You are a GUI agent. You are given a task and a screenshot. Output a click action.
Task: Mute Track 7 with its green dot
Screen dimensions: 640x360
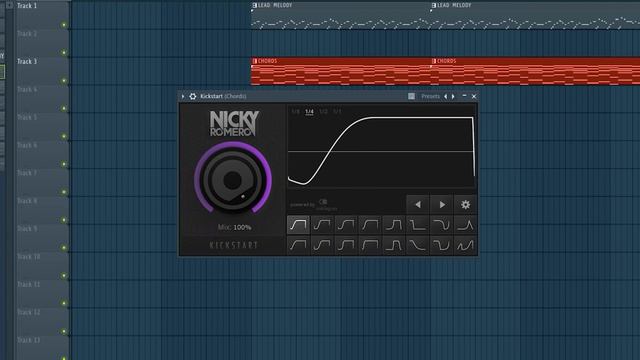64,192
